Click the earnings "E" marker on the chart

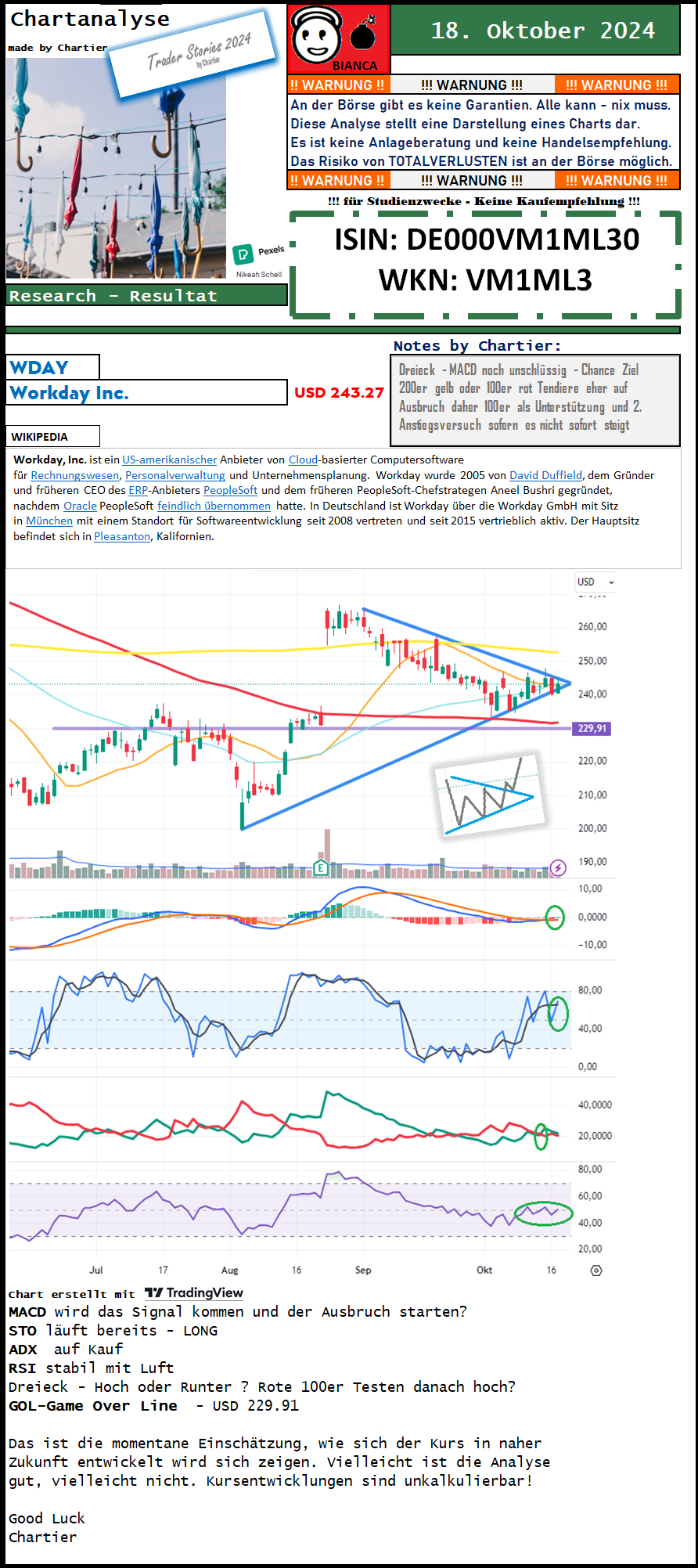321,867
